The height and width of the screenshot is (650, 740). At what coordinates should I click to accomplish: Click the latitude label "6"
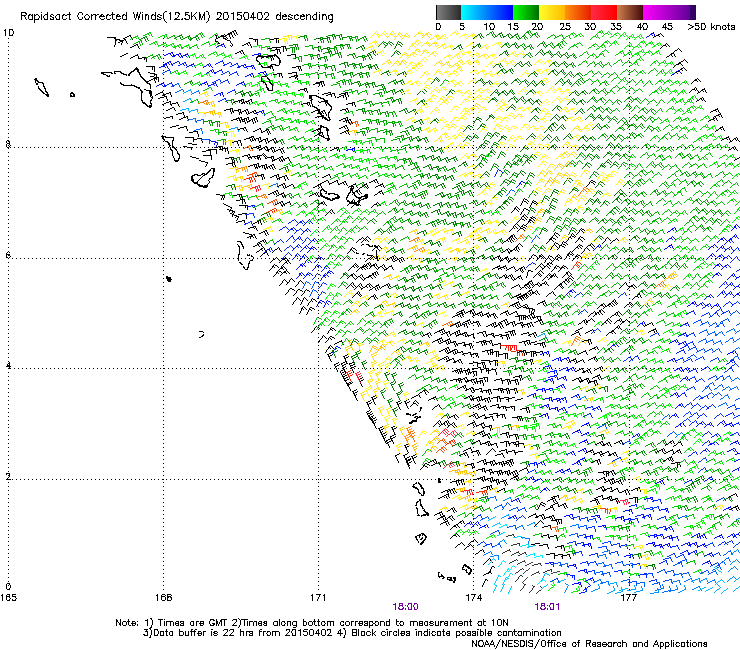(x=8, y=255)
